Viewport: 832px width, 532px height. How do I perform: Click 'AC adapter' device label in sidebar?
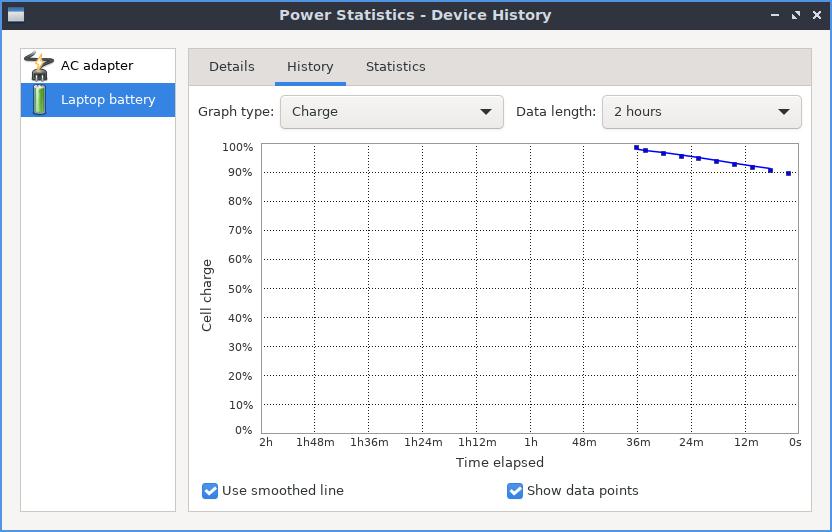pos(97,65)
